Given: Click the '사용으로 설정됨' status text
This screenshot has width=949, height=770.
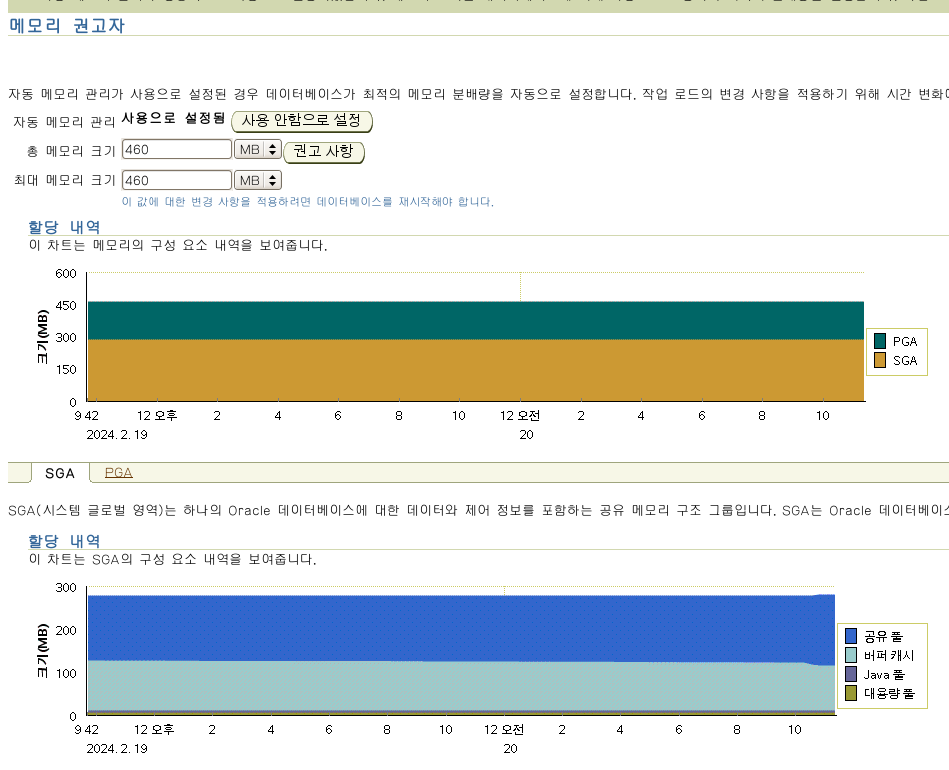Looking at the screenshot, I should pos(173,118).
